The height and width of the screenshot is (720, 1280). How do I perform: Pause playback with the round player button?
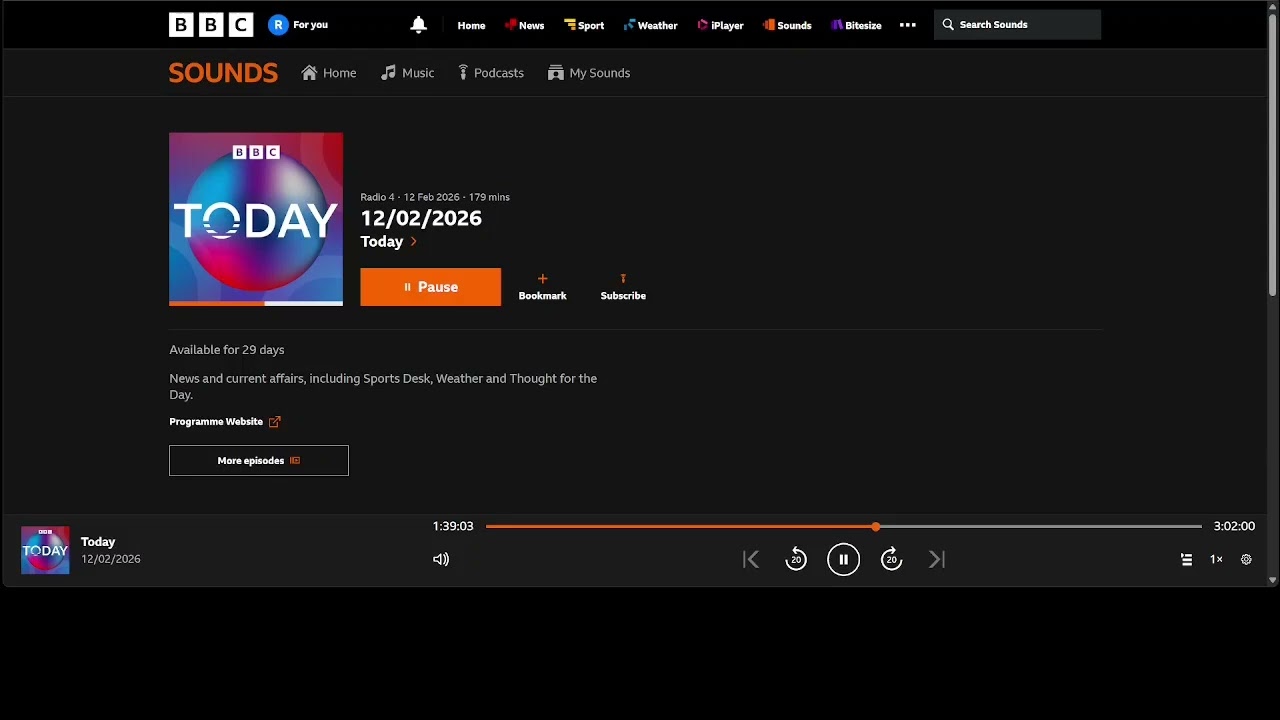844,560
